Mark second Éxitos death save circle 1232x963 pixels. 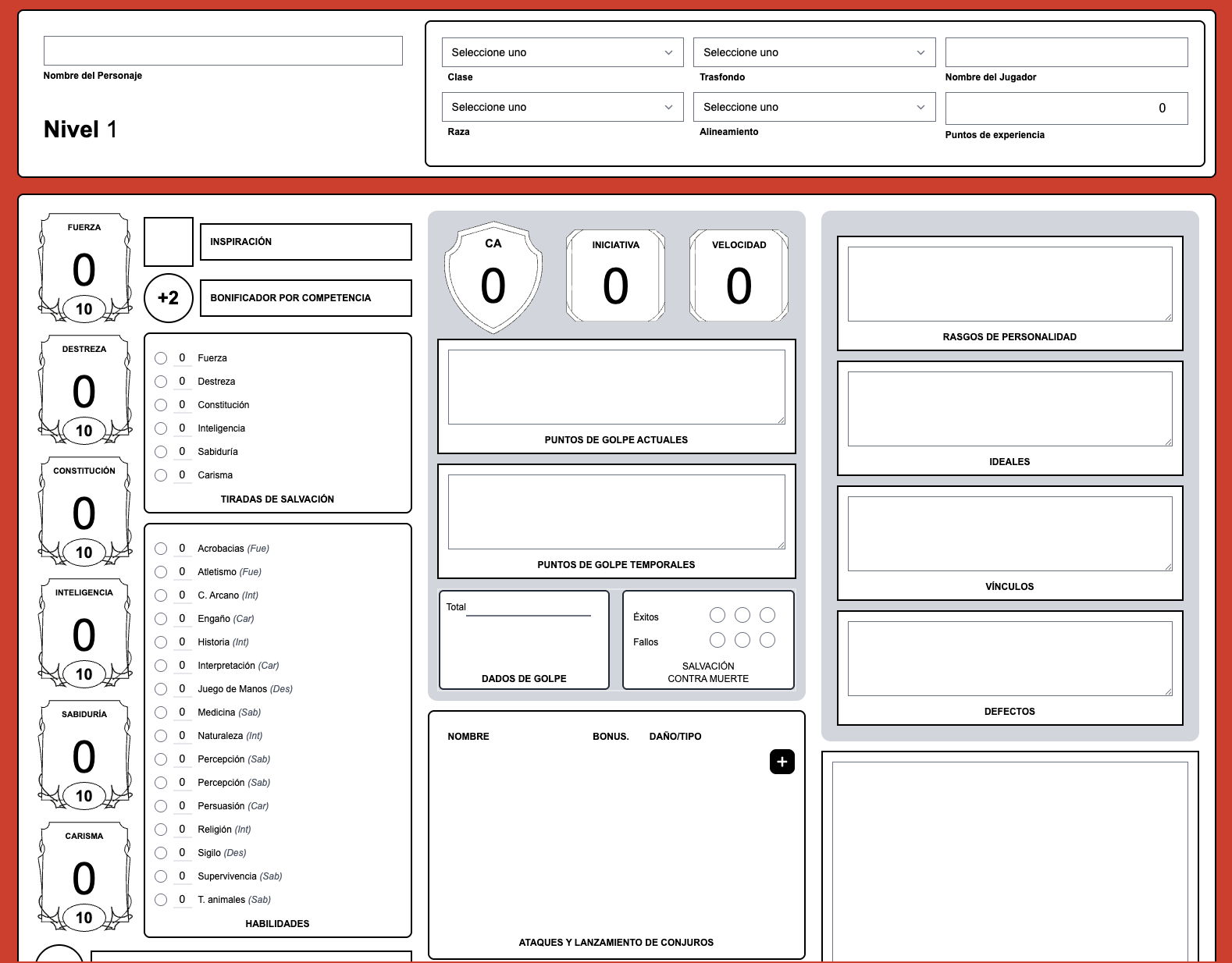pos(742,615)
